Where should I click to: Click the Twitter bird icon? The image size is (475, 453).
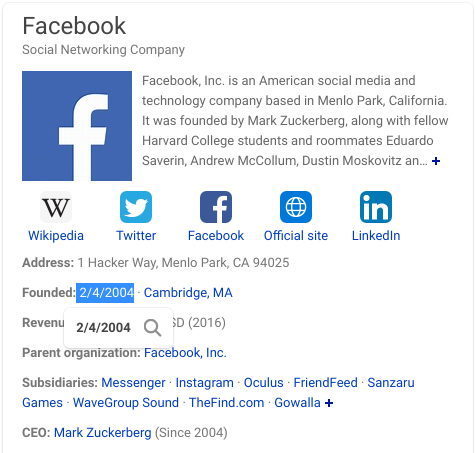136,207
